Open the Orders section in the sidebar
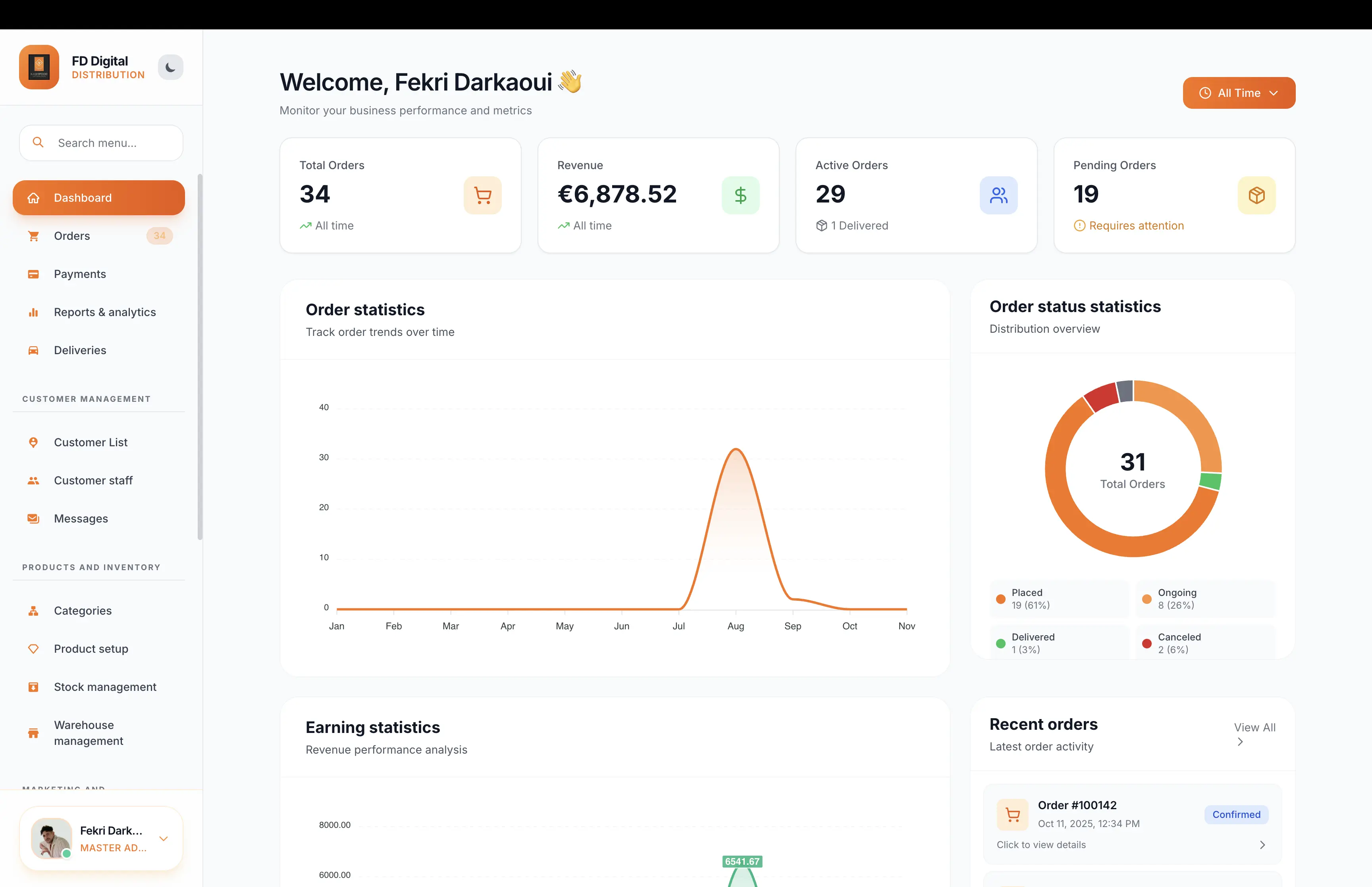This screenshot has width=1372, height=887. (x=72, y=235)
